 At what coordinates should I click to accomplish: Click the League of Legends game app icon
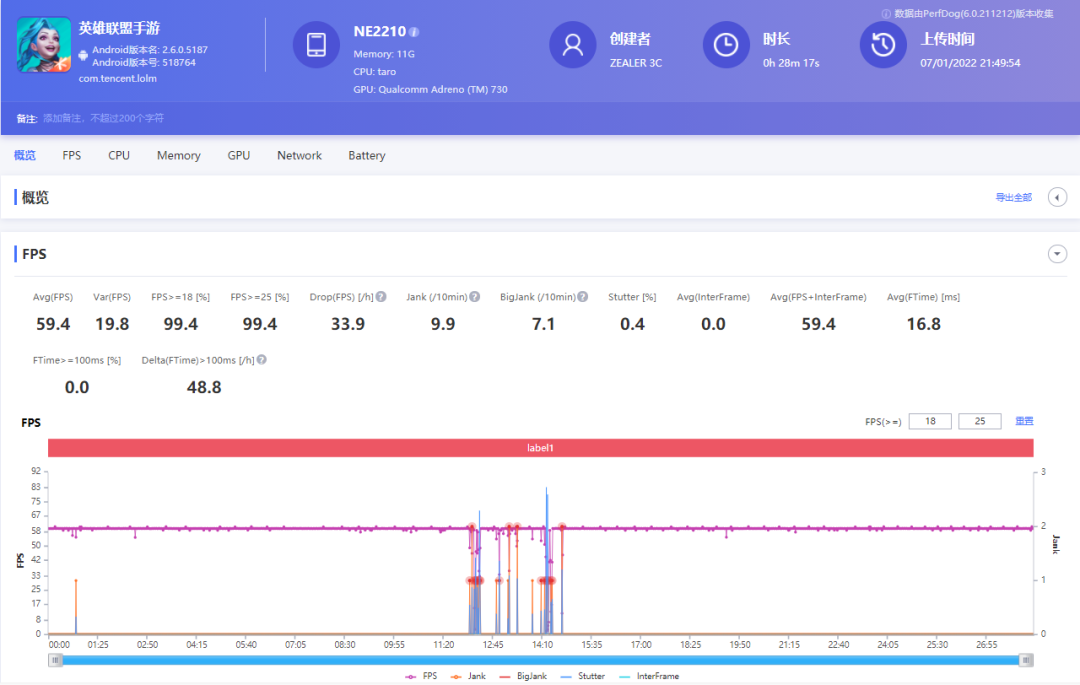point(44,46)
